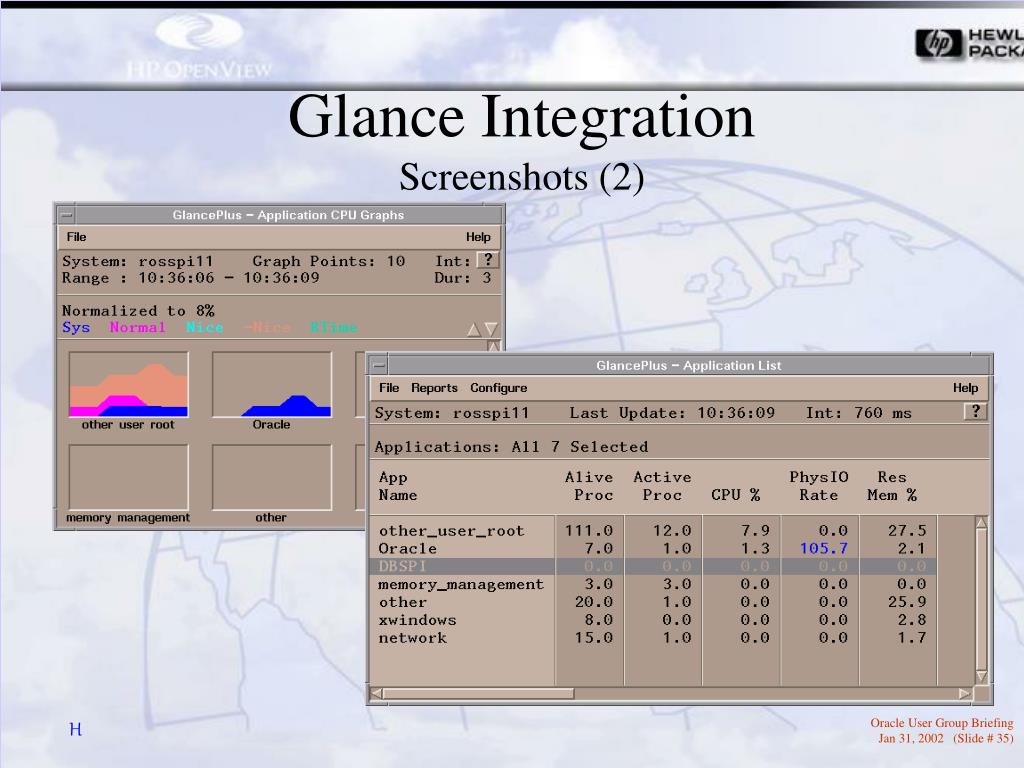Select the other user root CPU graph
The height and width of the screenshot is (768, 1024).
point(129,385)
